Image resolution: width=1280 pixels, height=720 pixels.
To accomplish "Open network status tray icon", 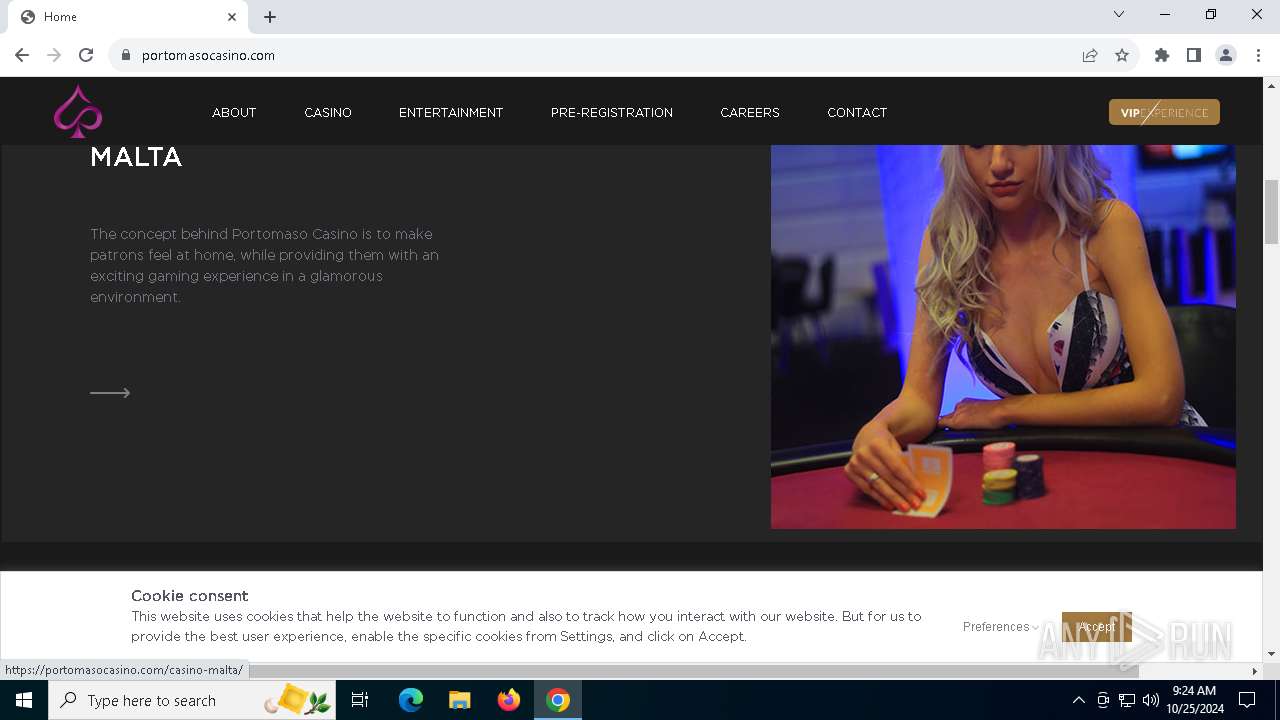I will (1127, 700).
